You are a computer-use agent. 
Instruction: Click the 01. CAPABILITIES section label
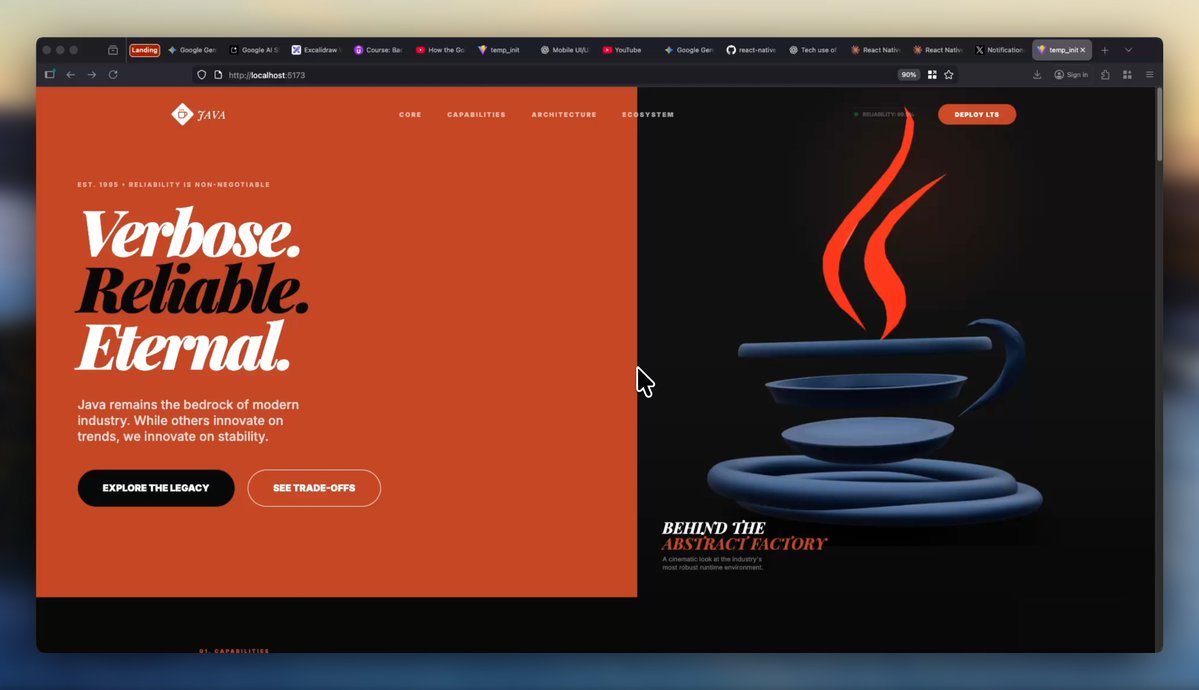[234, 650]
